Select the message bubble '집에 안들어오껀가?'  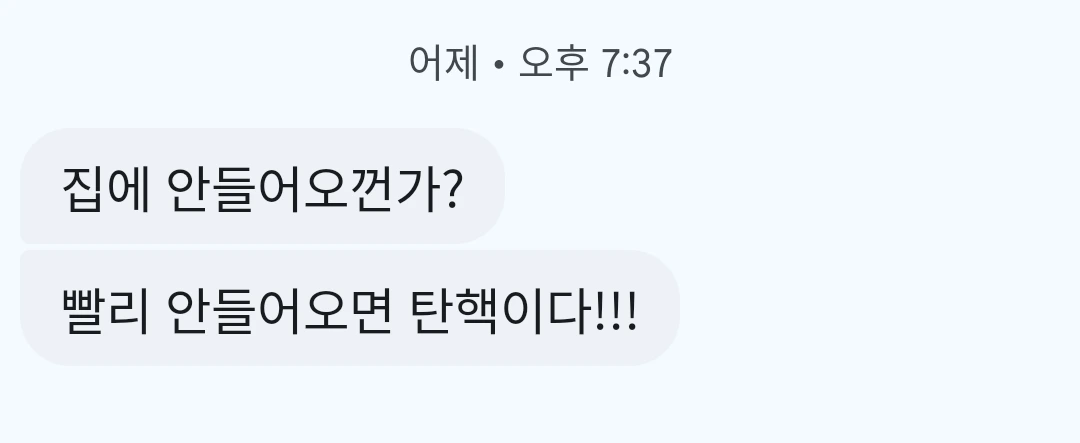(262, 186)
